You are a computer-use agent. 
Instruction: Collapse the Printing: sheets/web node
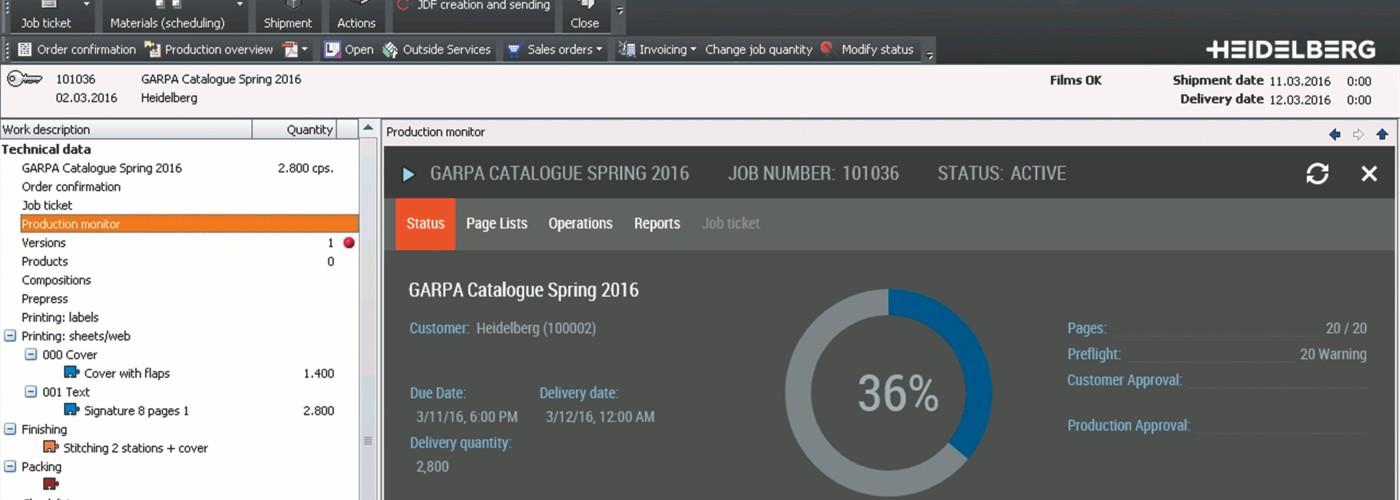click(x=10, y=336)
